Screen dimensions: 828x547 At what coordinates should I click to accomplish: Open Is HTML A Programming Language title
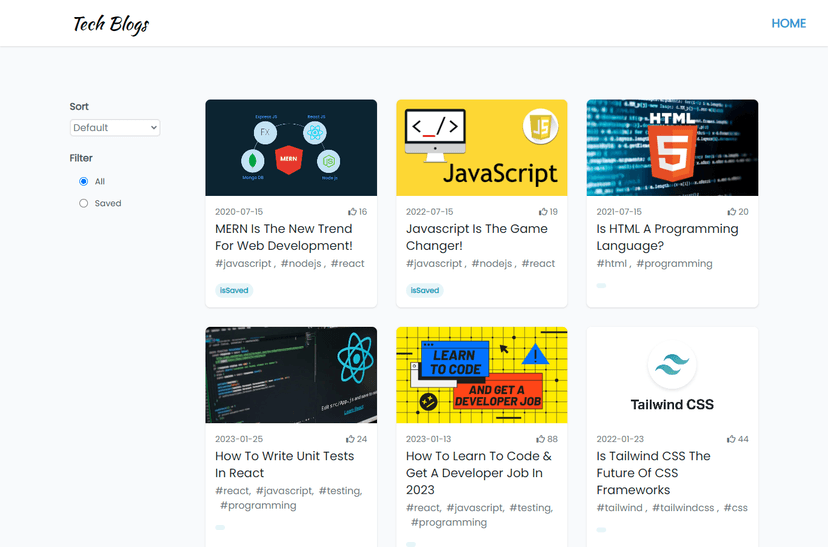coord(667,237)
